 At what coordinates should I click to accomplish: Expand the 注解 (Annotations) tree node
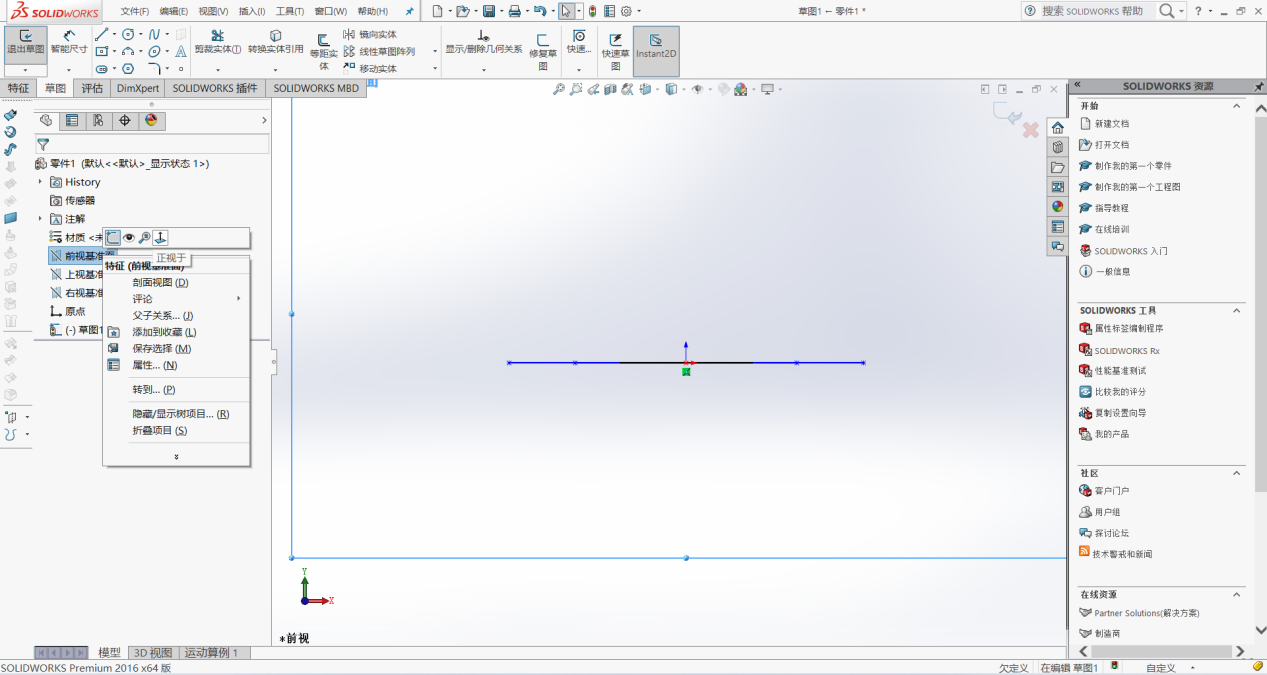pos(40,218)
